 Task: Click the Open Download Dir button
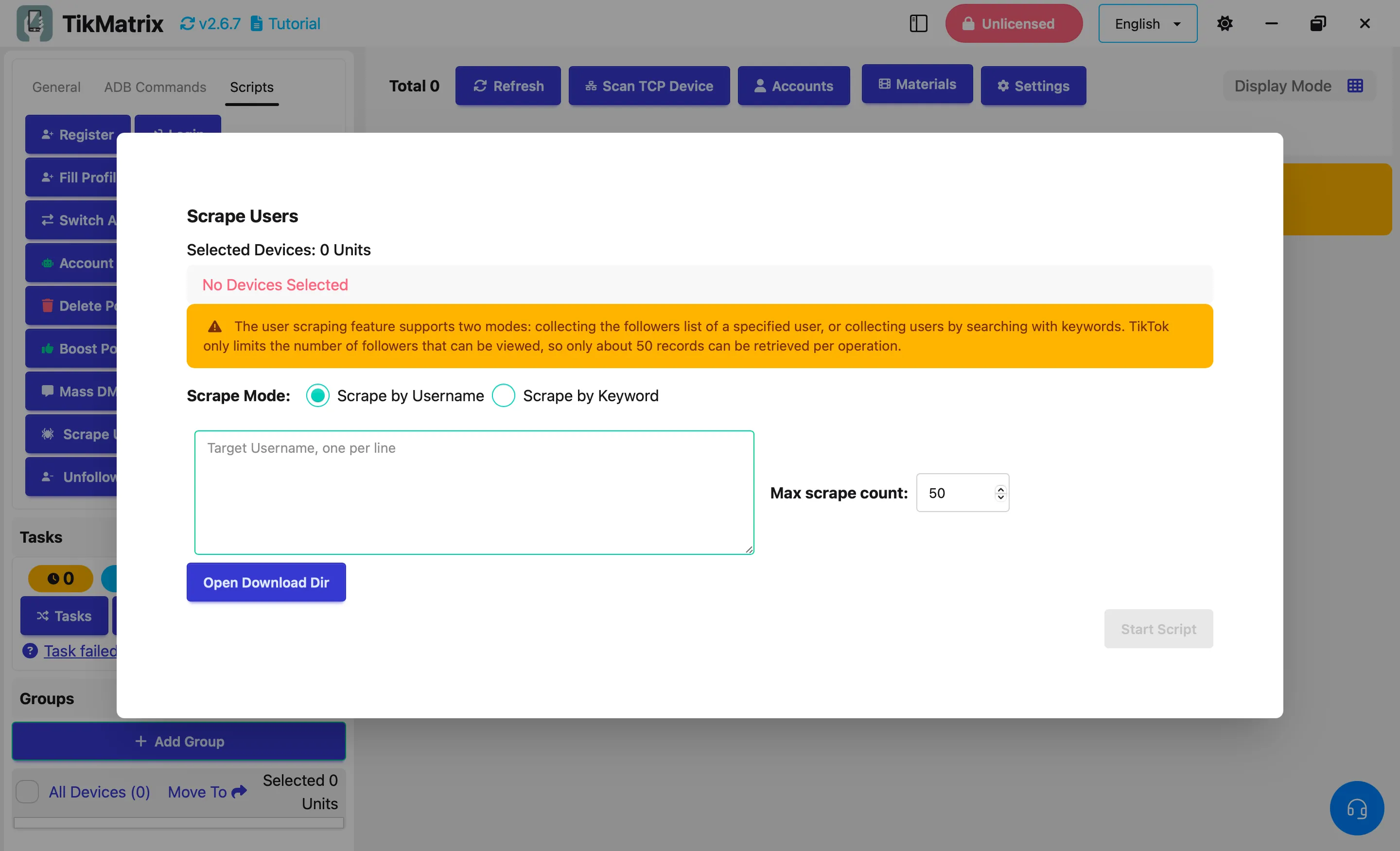[x=266, y=582]
